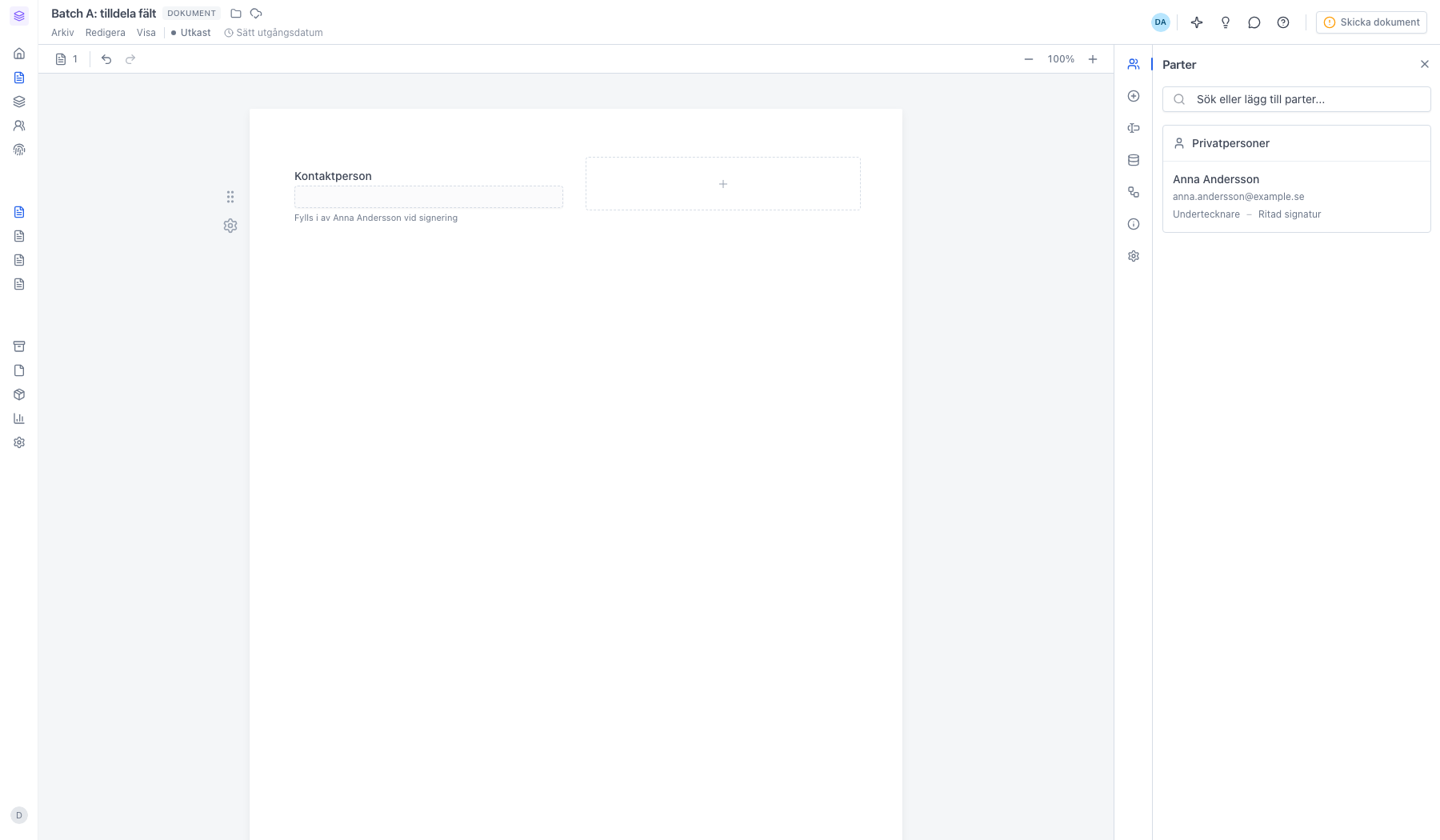
Task: Zoom in on the document
Action: point(1093,59)
